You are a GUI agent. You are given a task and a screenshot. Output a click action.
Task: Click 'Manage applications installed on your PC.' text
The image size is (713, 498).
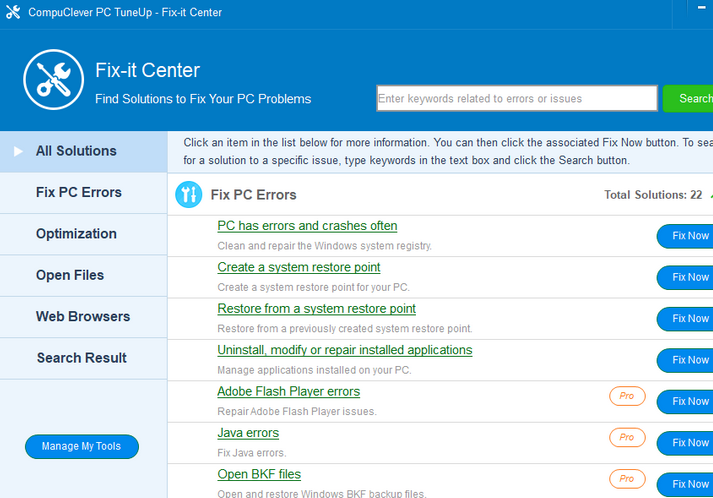314,370
